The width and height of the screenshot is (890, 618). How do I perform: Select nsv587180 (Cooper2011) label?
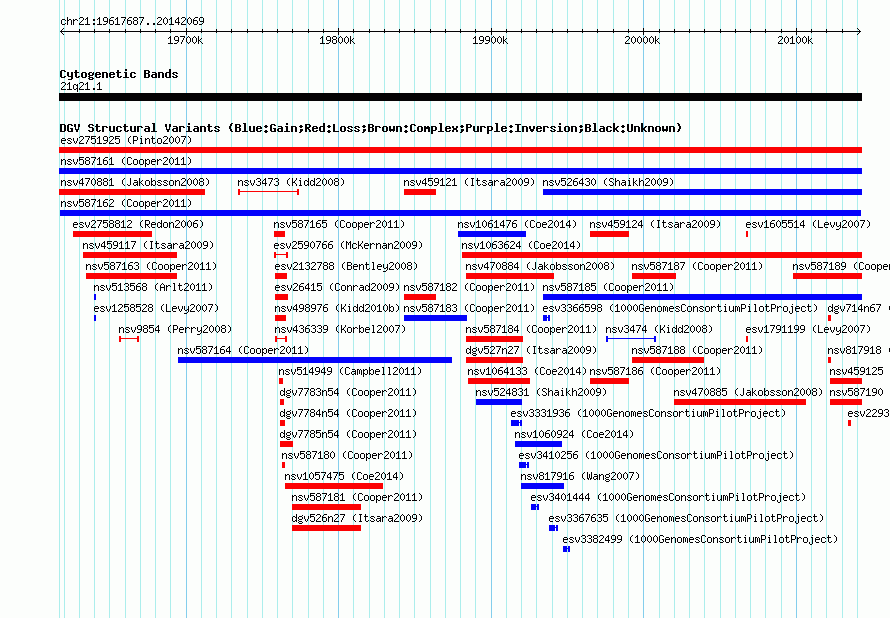(347, 455)
